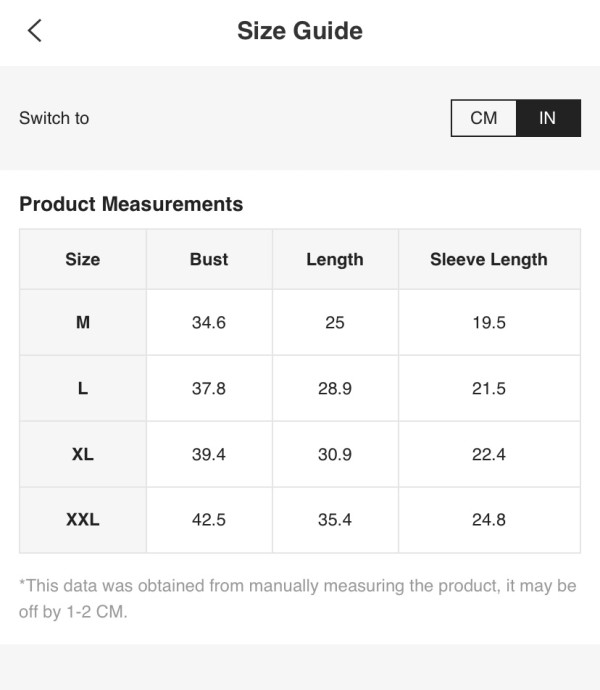Choose the L size row label

click(x=83, y=389)
